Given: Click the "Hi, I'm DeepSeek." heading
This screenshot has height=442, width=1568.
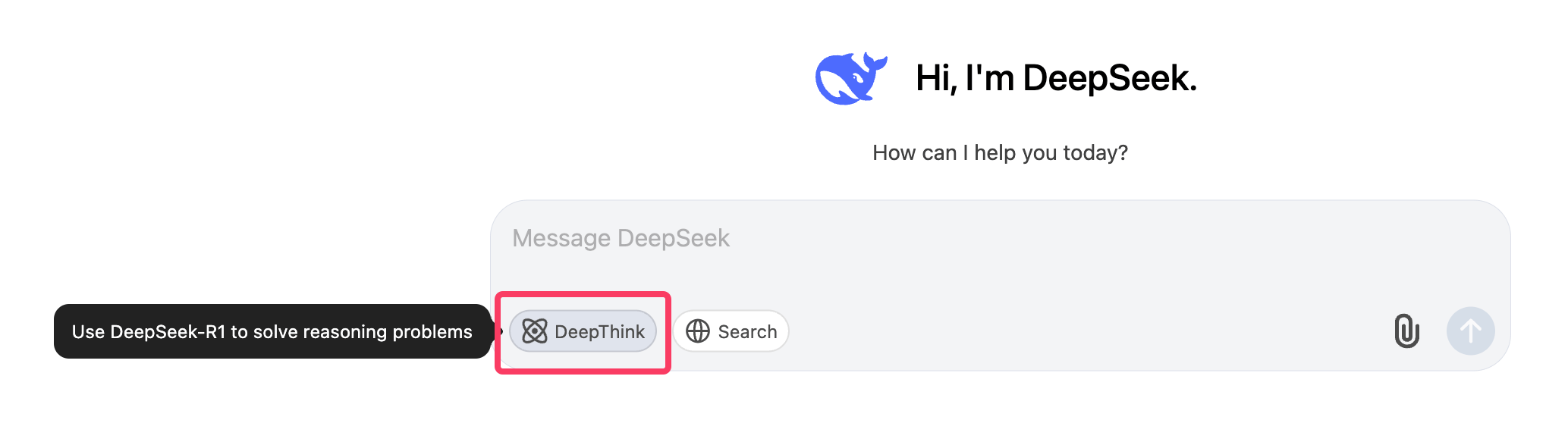Looking at the screenshot, I should coord(1056,78).
